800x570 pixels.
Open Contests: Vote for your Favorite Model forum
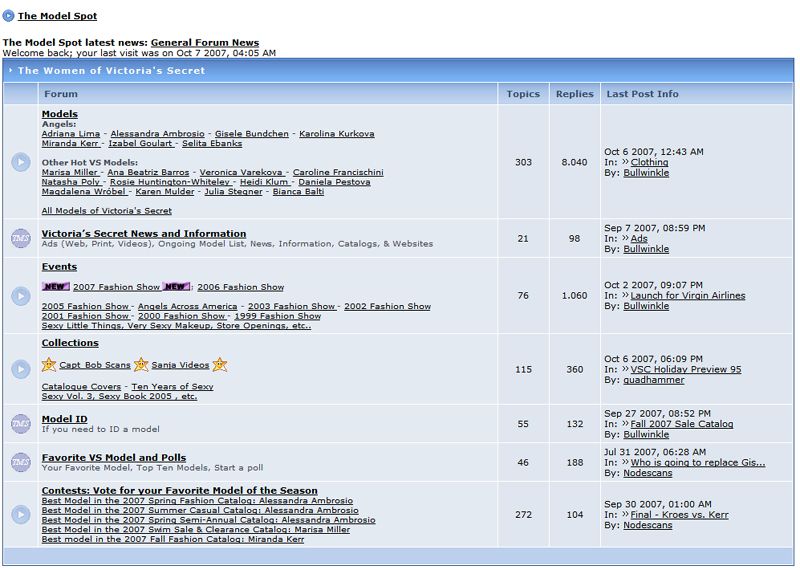pyautogui.click(x=180, y=490)
